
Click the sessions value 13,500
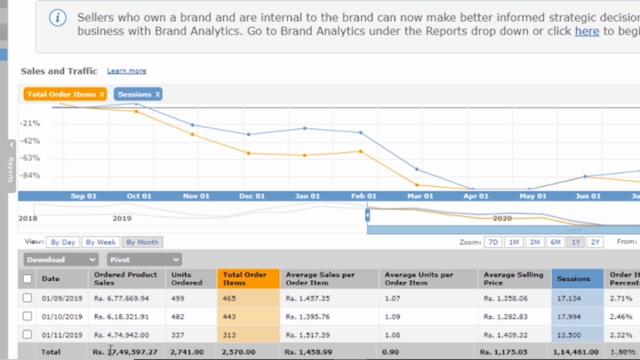pos(569,335)
